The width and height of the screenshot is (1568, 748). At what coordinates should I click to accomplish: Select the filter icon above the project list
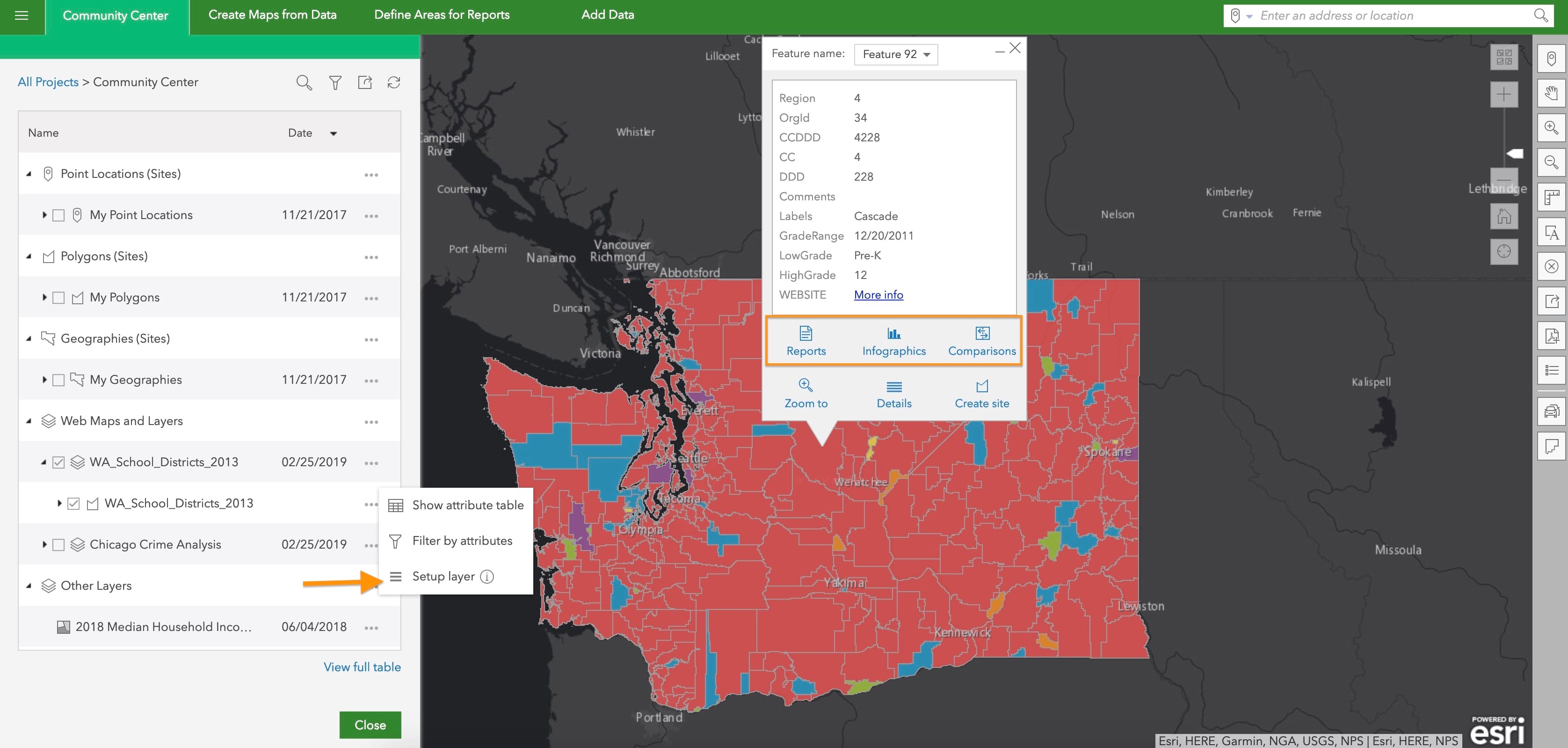click(x=335, y=82)
